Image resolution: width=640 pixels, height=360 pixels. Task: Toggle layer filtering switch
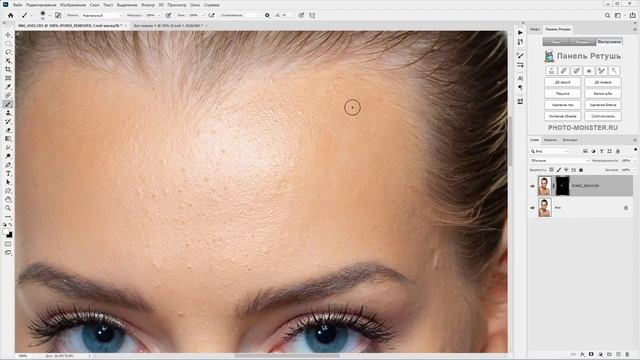636,150
